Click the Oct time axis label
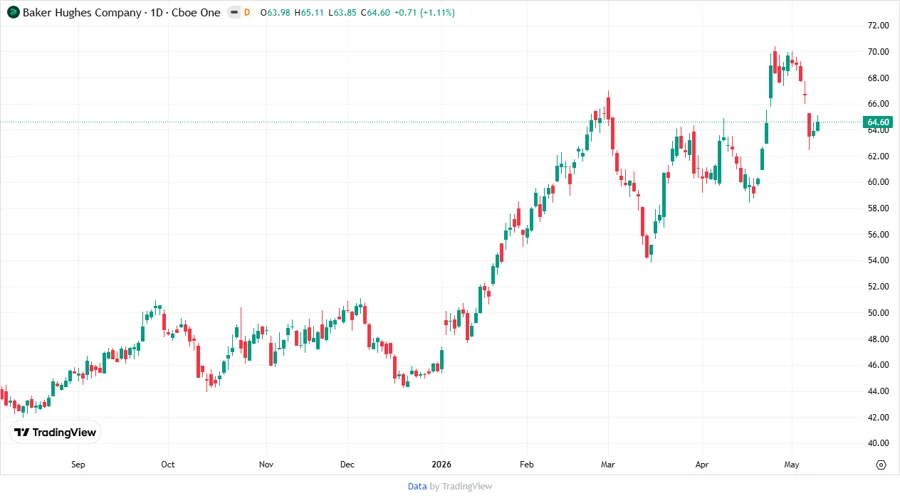 coord(168,464)
